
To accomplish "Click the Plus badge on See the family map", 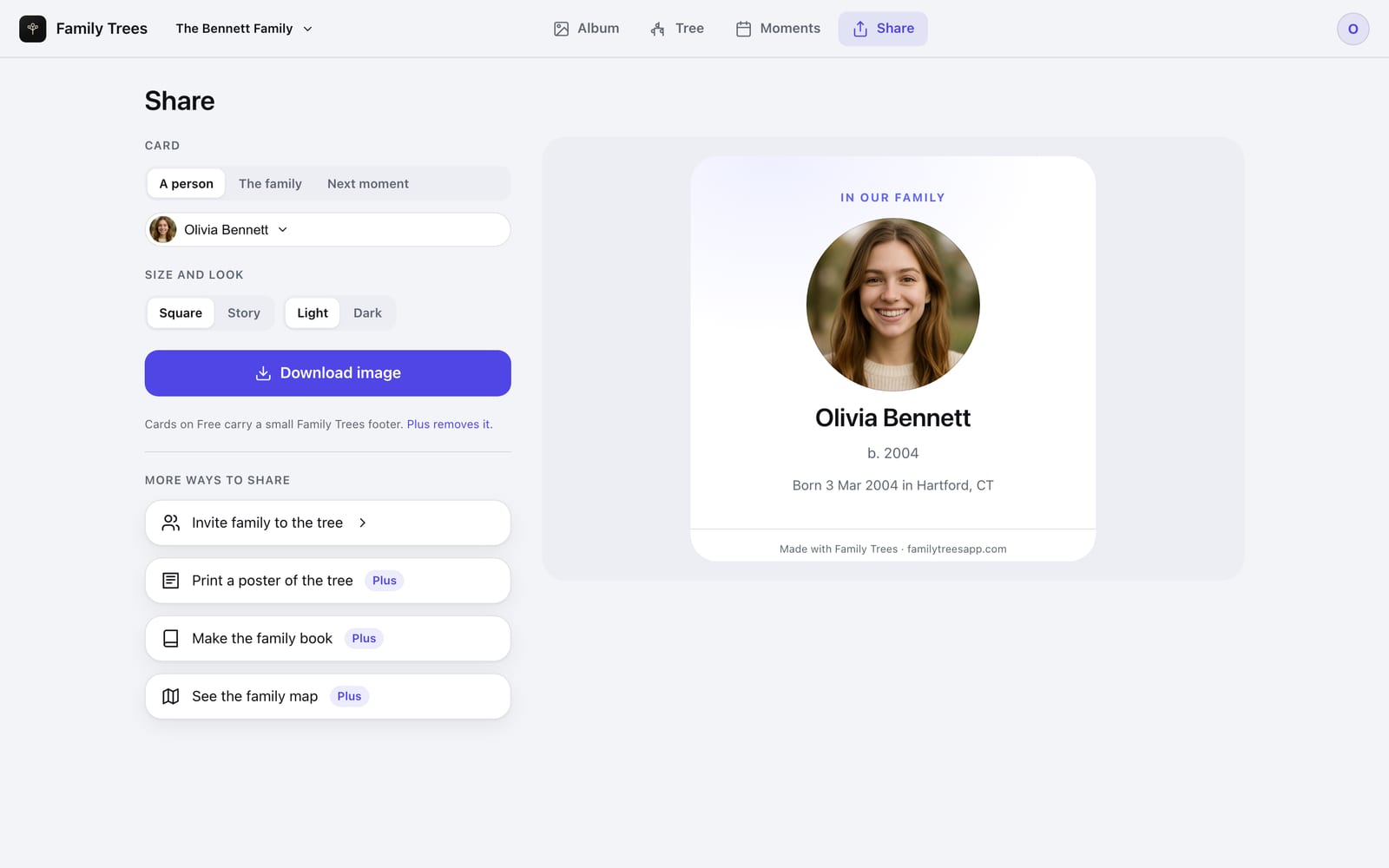I will (349, 696).
